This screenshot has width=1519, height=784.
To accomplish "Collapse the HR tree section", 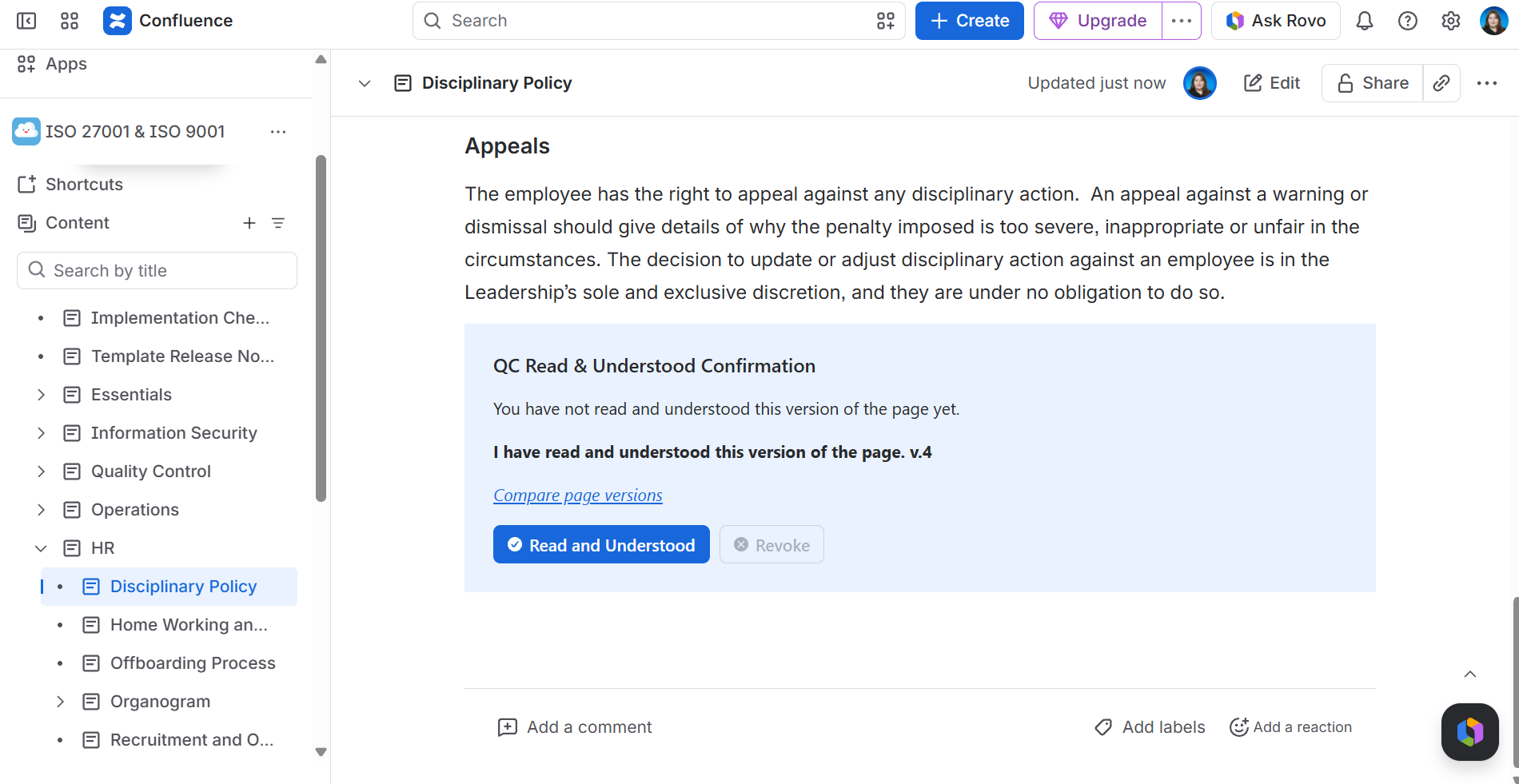I will (x=41, y=548).
